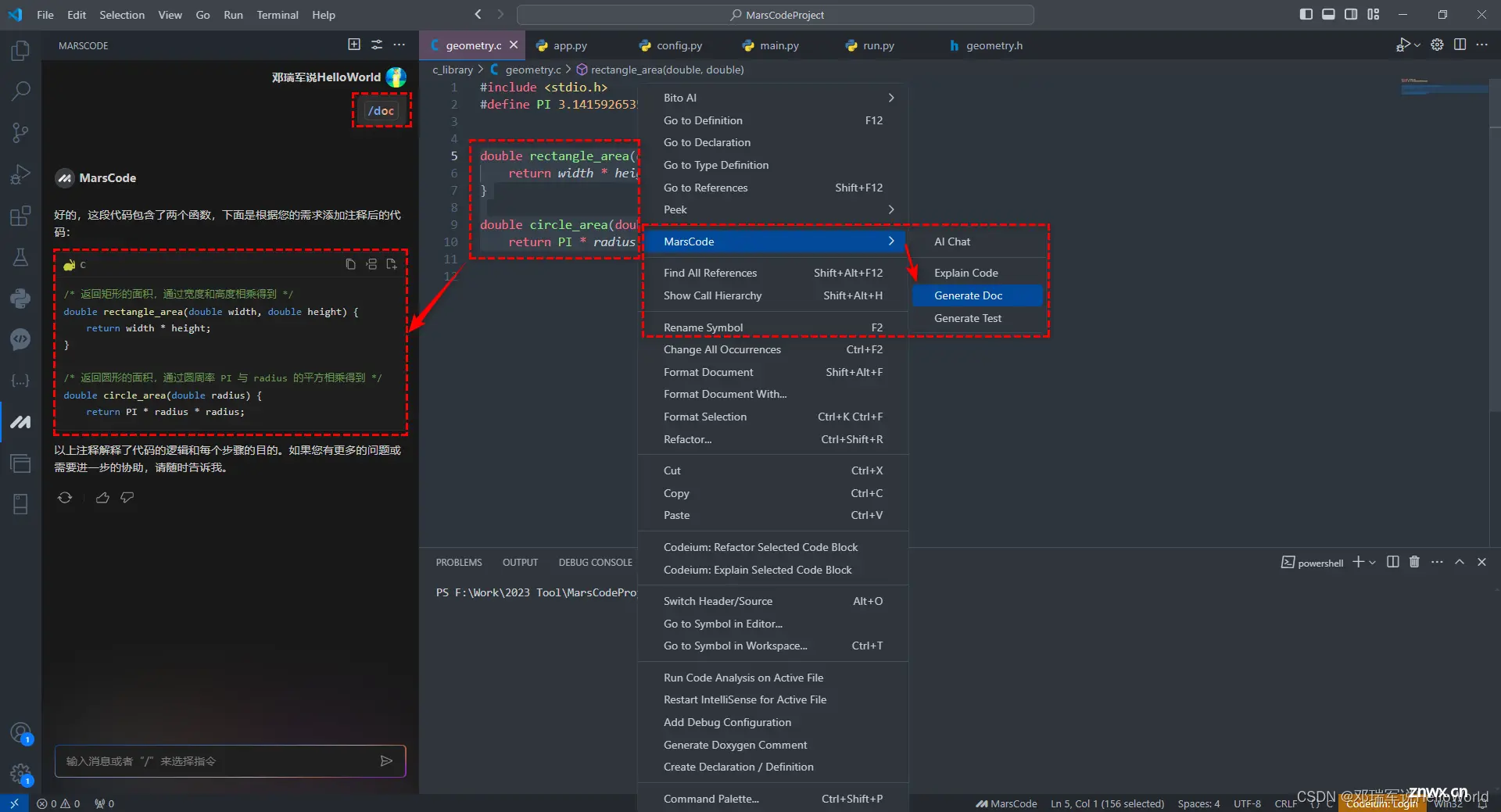
Task: Toggle primary side bar visibility
Action: coord(1306,14)
